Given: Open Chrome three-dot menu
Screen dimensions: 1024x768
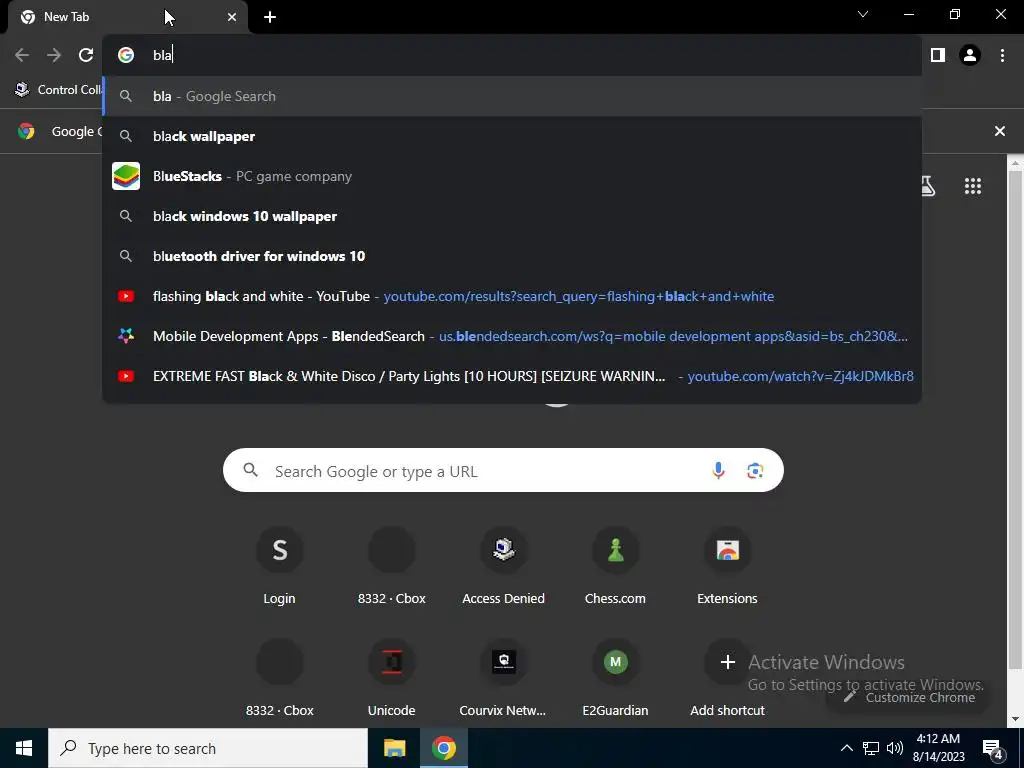Looking at the screenshot, I should pos(1002,55).
